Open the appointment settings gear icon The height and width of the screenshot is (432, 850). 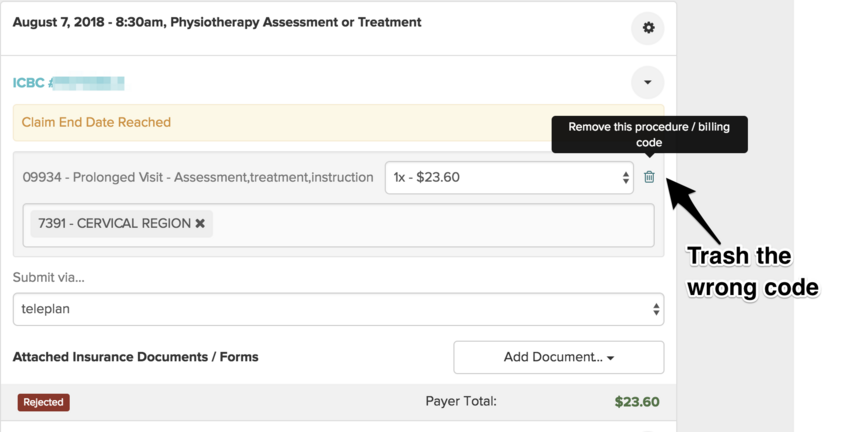click(648, 28)
